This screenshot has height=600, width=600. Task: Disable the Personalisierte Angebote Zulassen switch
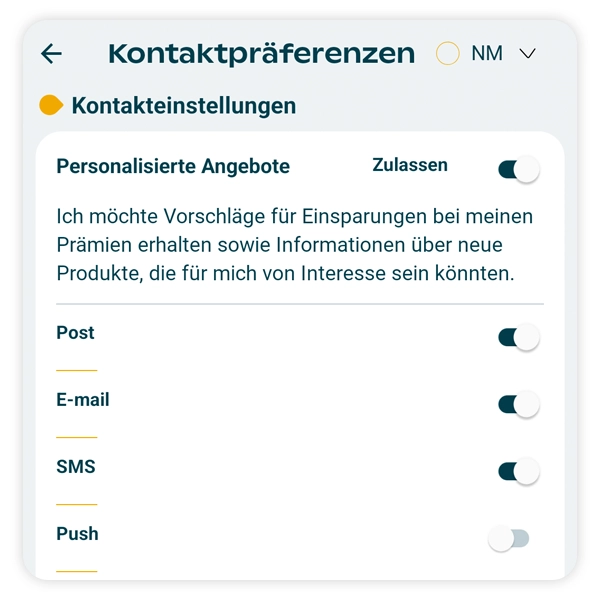coord(518,170)
